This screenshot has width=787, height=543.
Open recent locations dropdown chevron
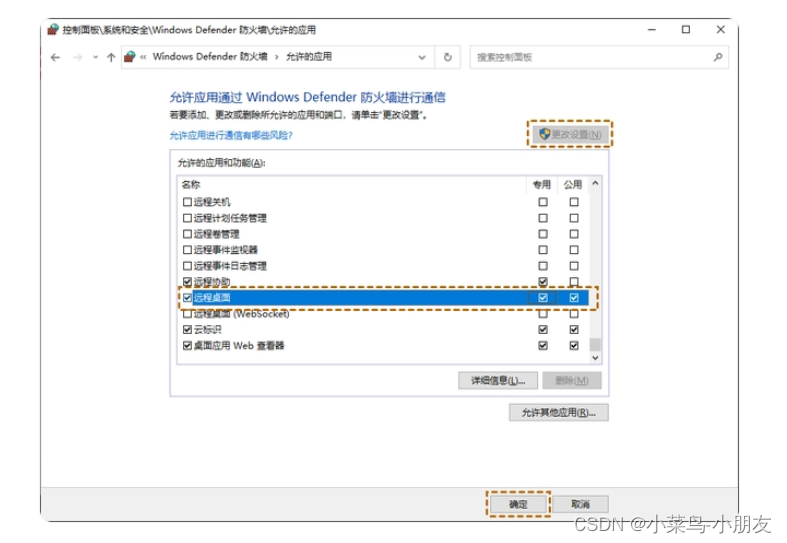point(95,57)
